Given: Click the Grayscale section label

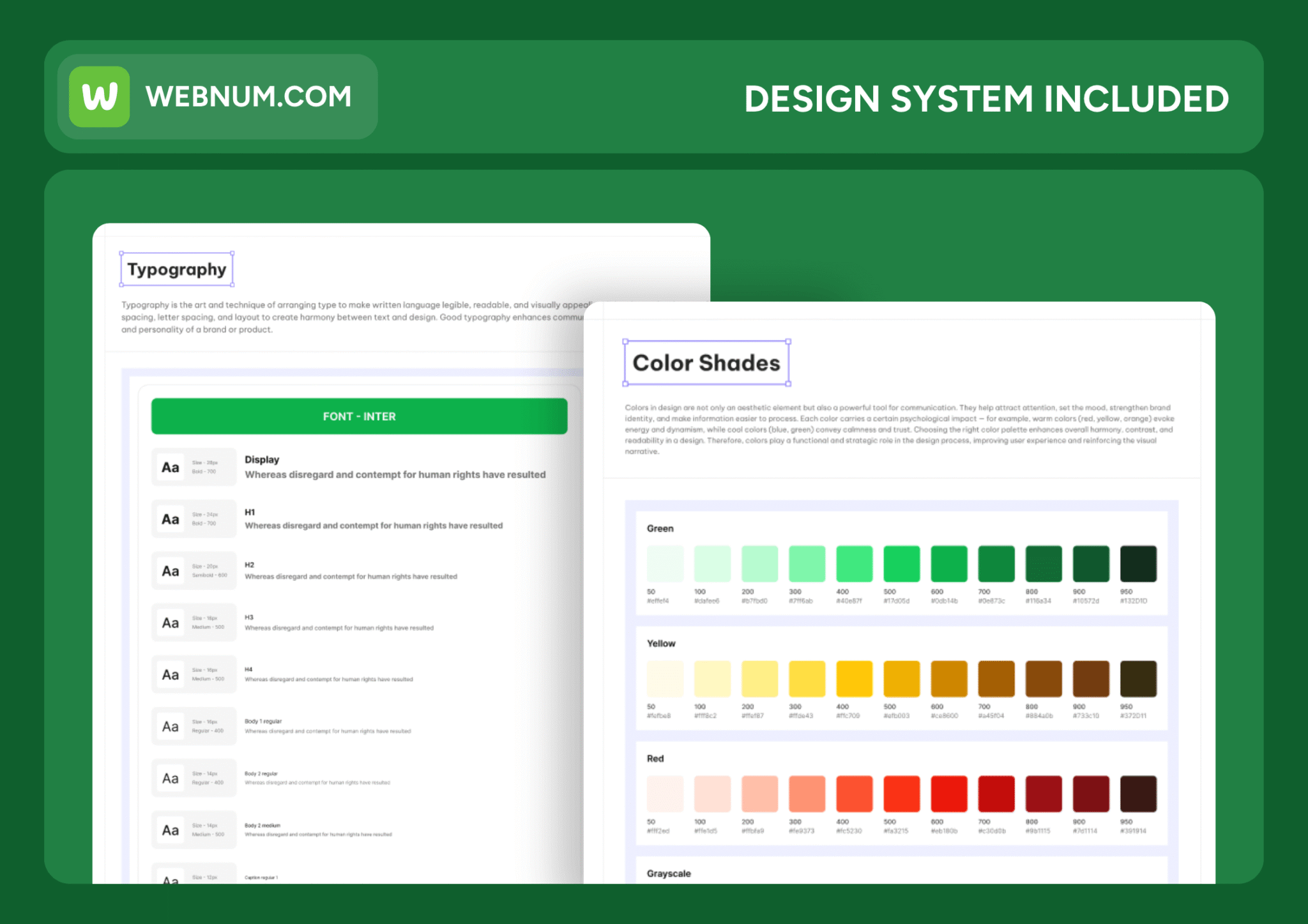Looking at the screenshot, I should pyautogui.click(x=668, y=873).
